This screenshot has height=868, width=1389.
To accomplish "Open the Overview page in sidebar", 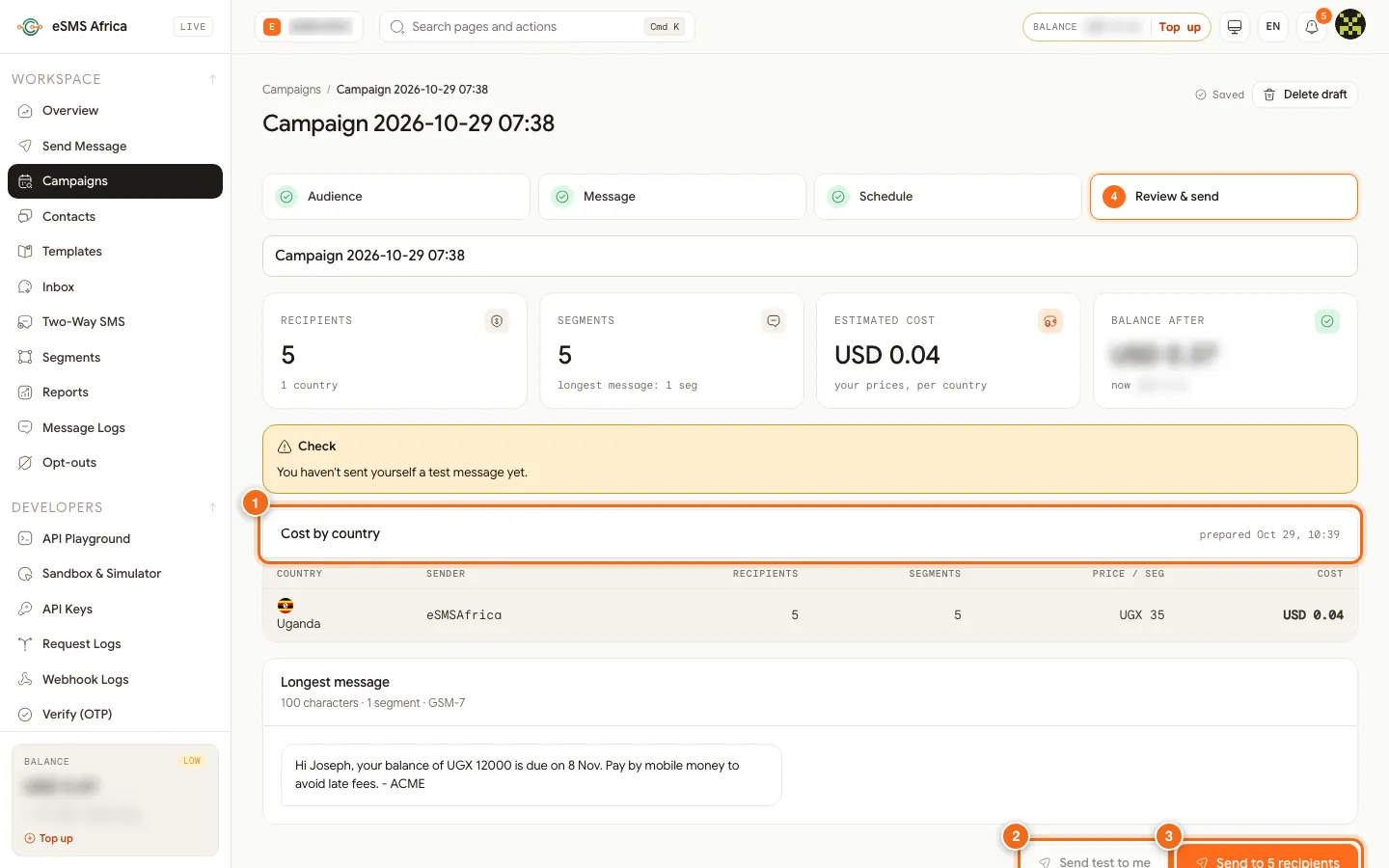I will [115, 111].
